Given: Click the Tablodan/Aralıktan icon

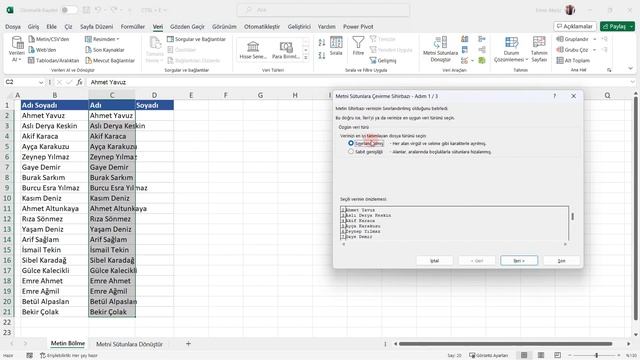Looking at the screenshot, I should (32, 60).
